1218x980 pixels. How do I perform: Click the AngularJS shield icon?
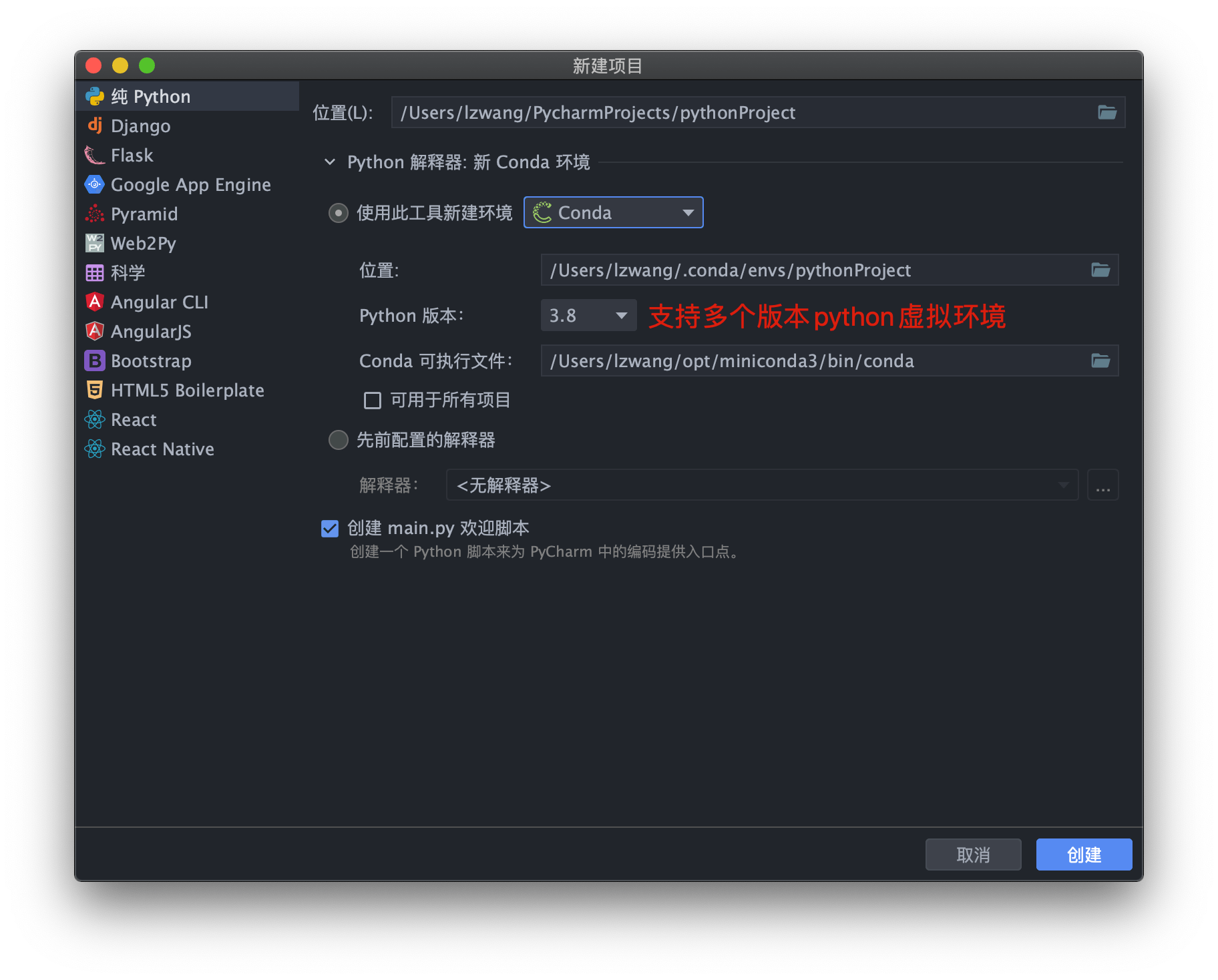point(95,331)
